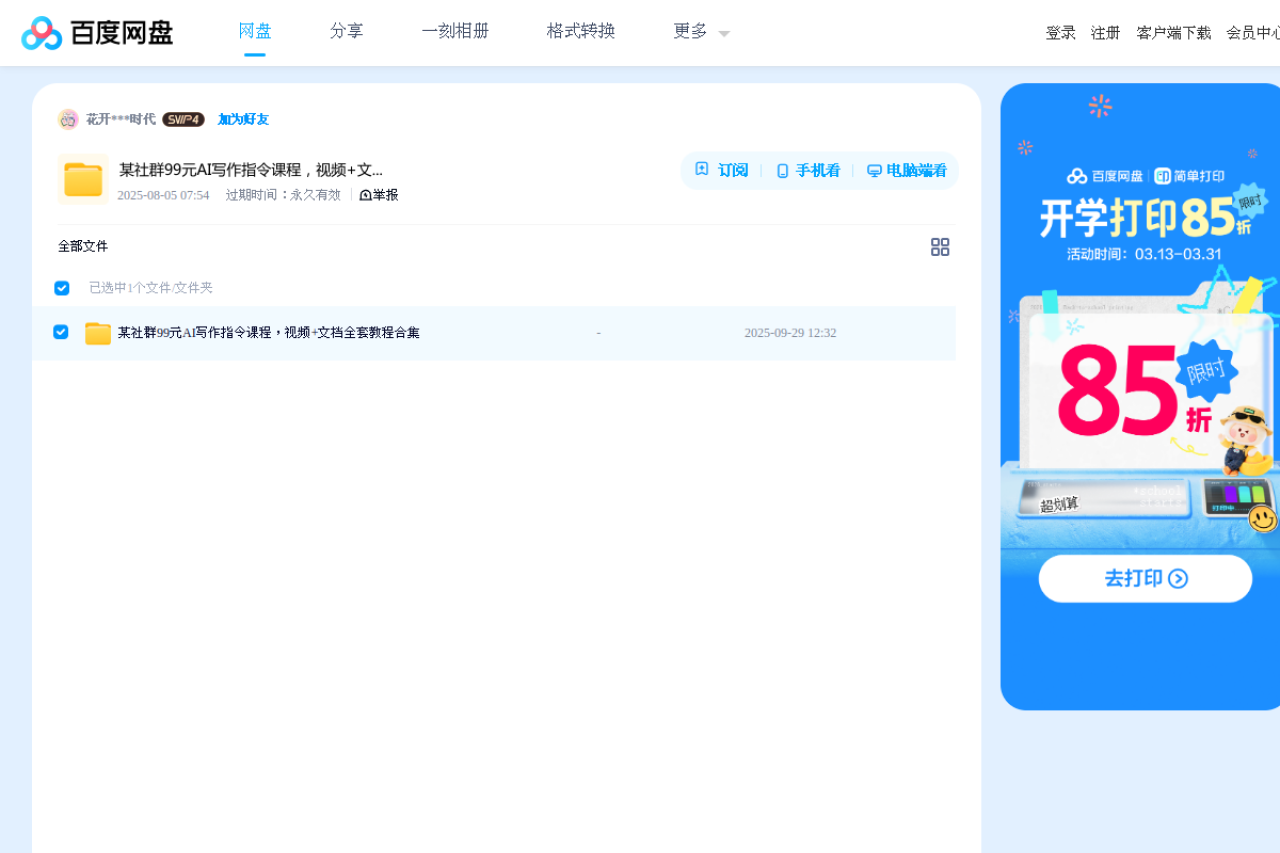The width and height of the screenshot is (1280, 853).
Task: Click the 加为好友 add friend link
Action: (243, 119)
